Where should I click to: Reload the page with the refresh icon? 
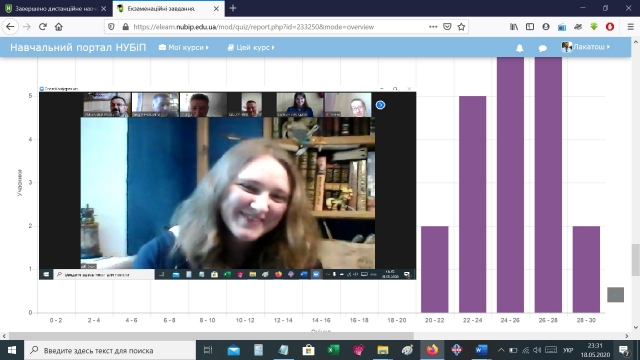(43, 27)
